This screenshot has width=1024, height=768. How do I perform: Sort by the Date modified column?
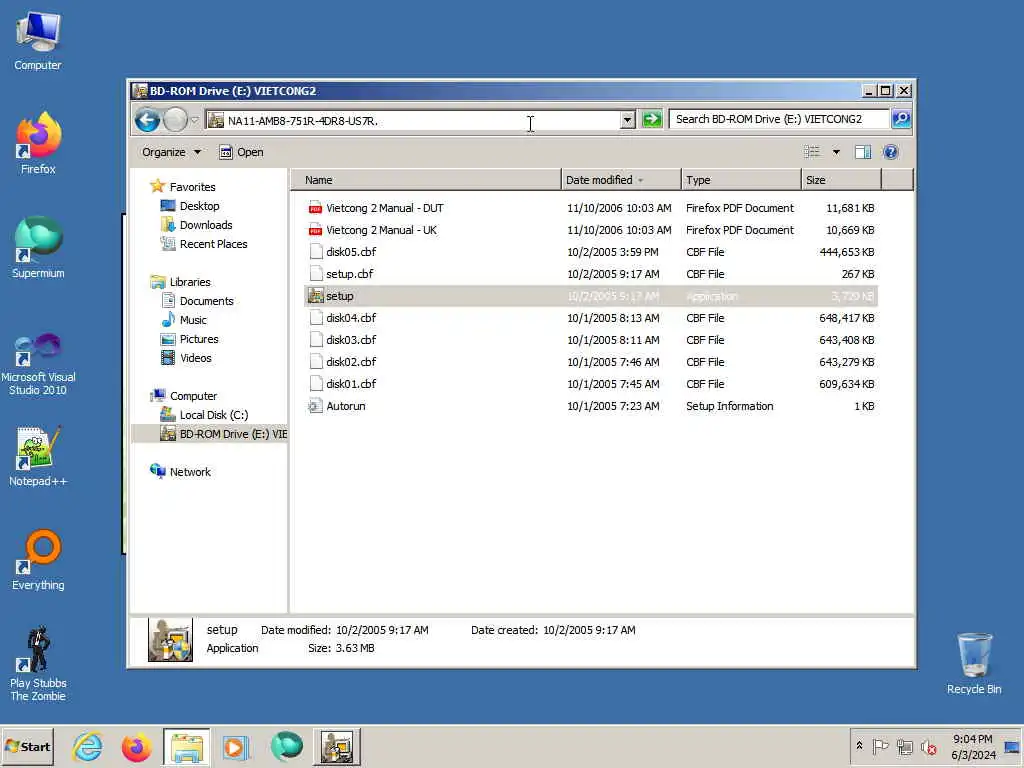(x=620, y=180)
